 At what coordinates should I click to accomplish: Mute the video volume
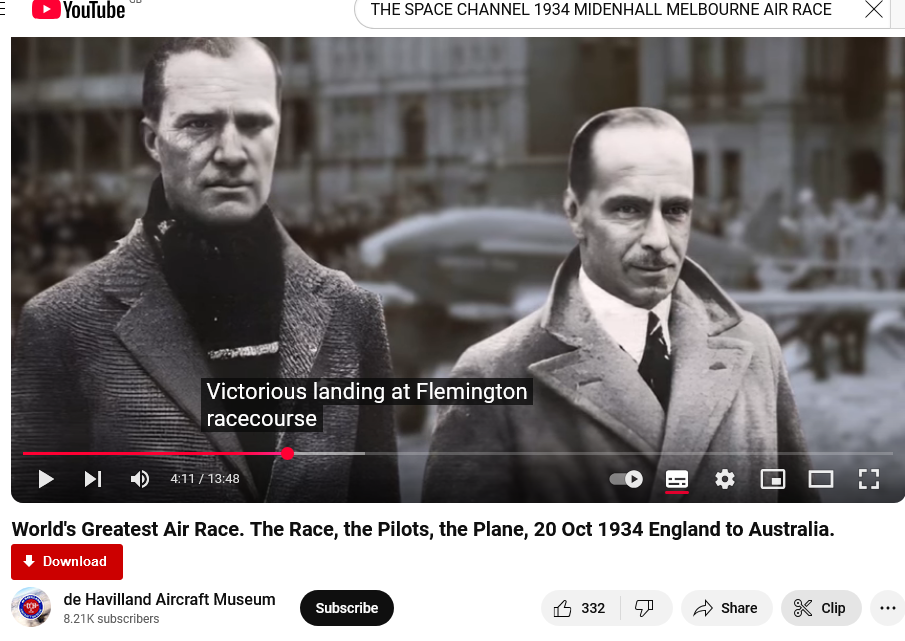click(x=140, y=479)
